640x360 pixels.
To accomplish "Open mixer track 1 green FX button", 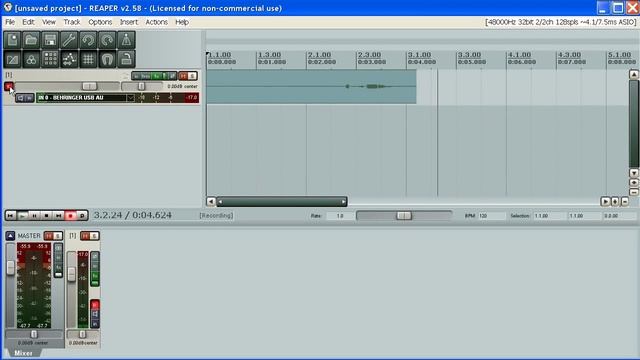I will tap(95, 276).
